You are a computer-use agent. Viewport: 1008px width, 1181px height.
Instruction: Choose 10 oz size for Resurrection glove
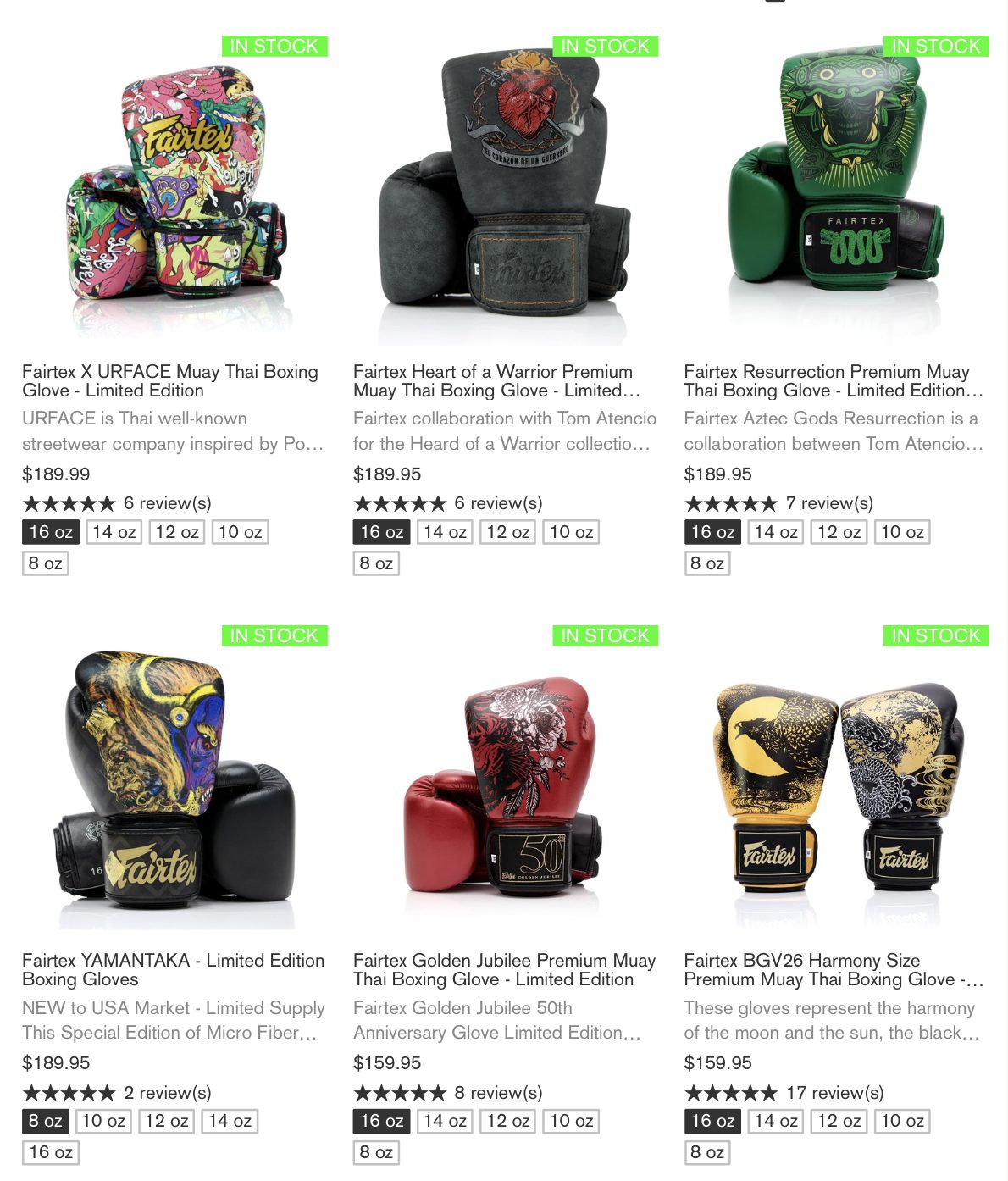[x=902, y=532]
